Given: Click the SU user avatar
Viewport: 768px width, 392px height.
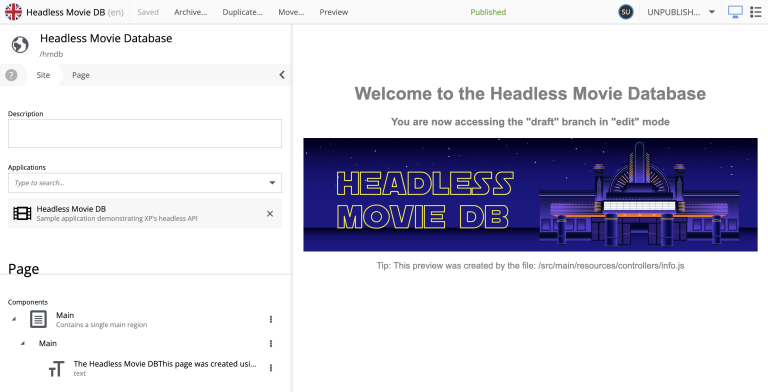Looking at the screenshot, I should coord(625,12).
